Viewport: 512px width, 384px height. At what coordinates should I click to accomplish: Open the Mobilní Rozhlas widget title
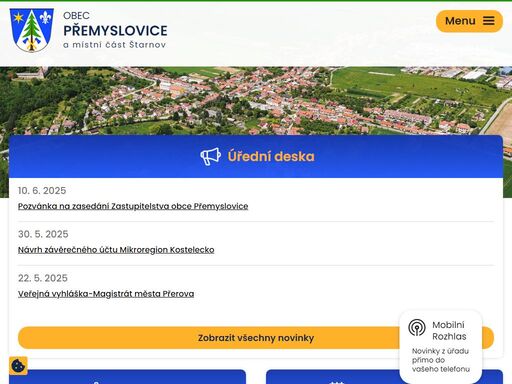(449, 331)
